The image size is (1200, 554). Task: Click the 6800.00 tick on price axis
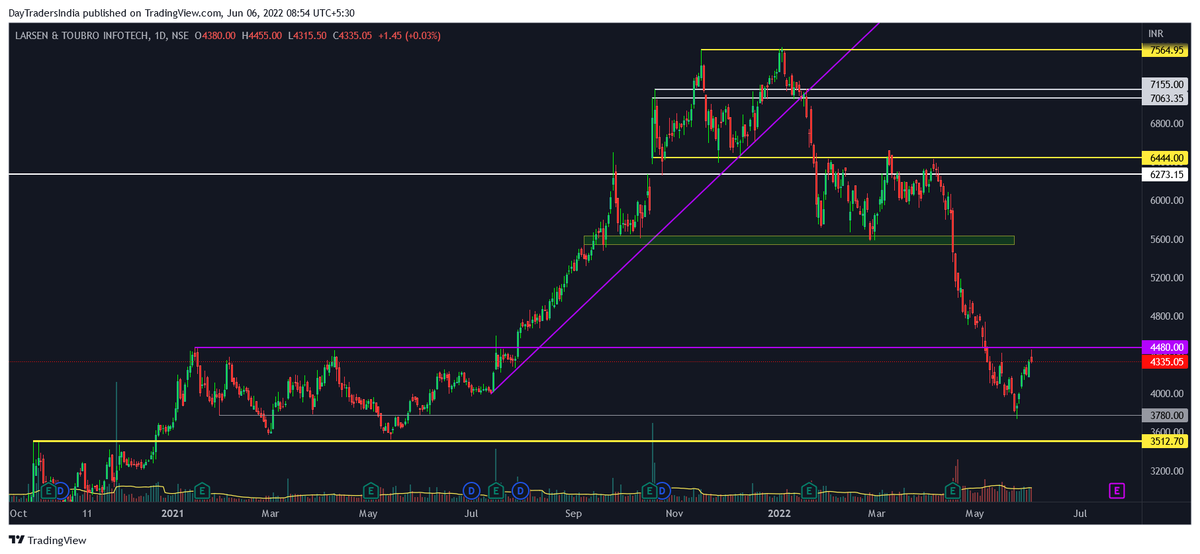(1166, 124)
